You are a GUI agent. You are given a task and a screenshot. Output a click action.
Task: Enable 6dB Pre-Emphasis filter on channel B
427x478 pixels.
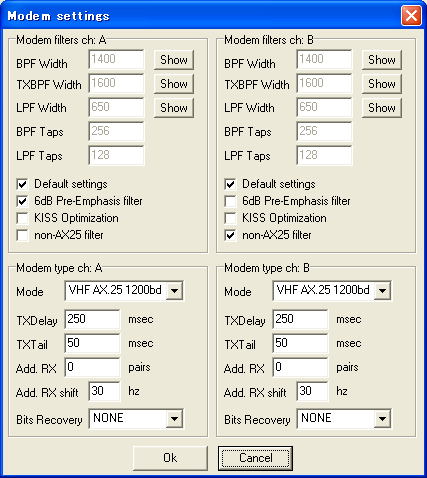pos(230,201)
